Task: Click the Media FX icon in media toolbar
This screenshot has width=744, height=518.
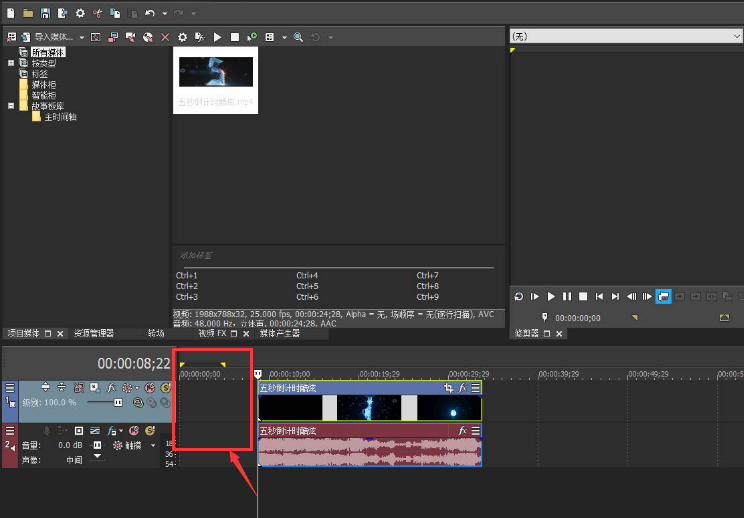Action: click(x=200, y=37)
